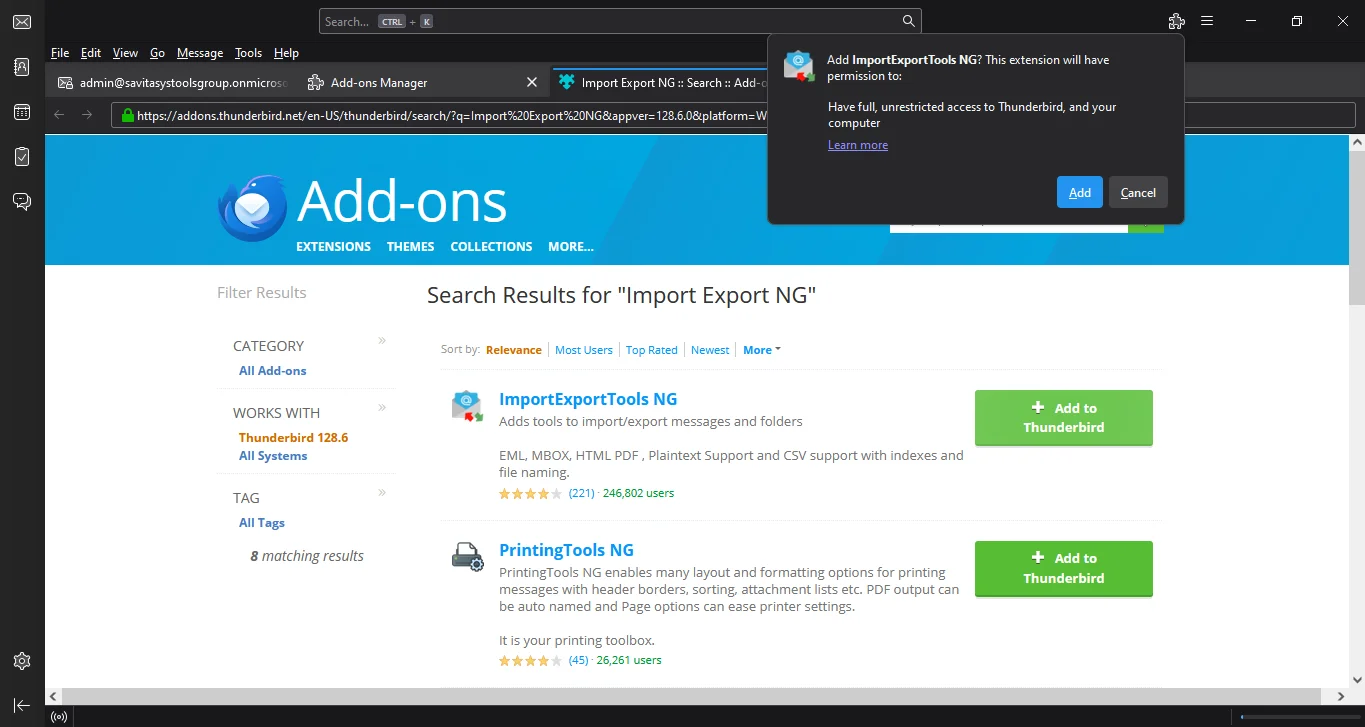The height and width of the screenshot is (727, 1365).
Task: Open the Help menu
Action: pyautogui.click(x=286, y=53)
